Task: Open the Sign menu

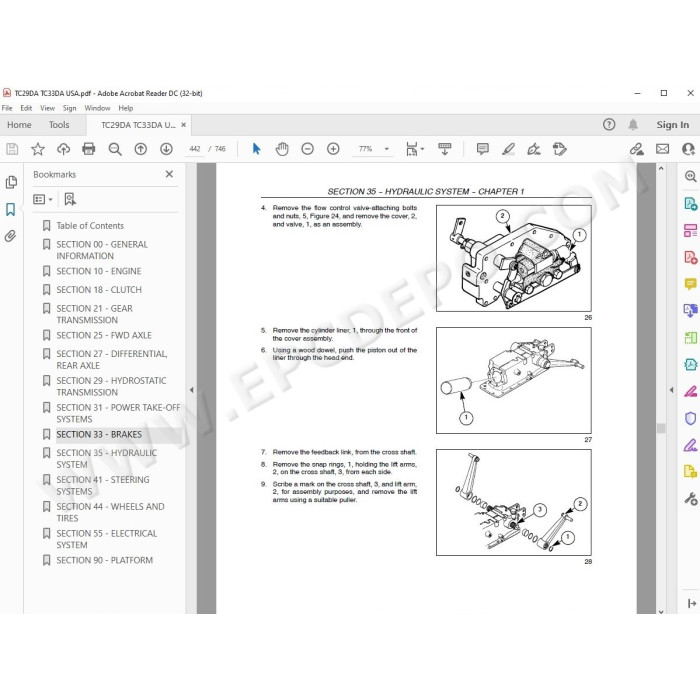Action: [x=69, y=108]
